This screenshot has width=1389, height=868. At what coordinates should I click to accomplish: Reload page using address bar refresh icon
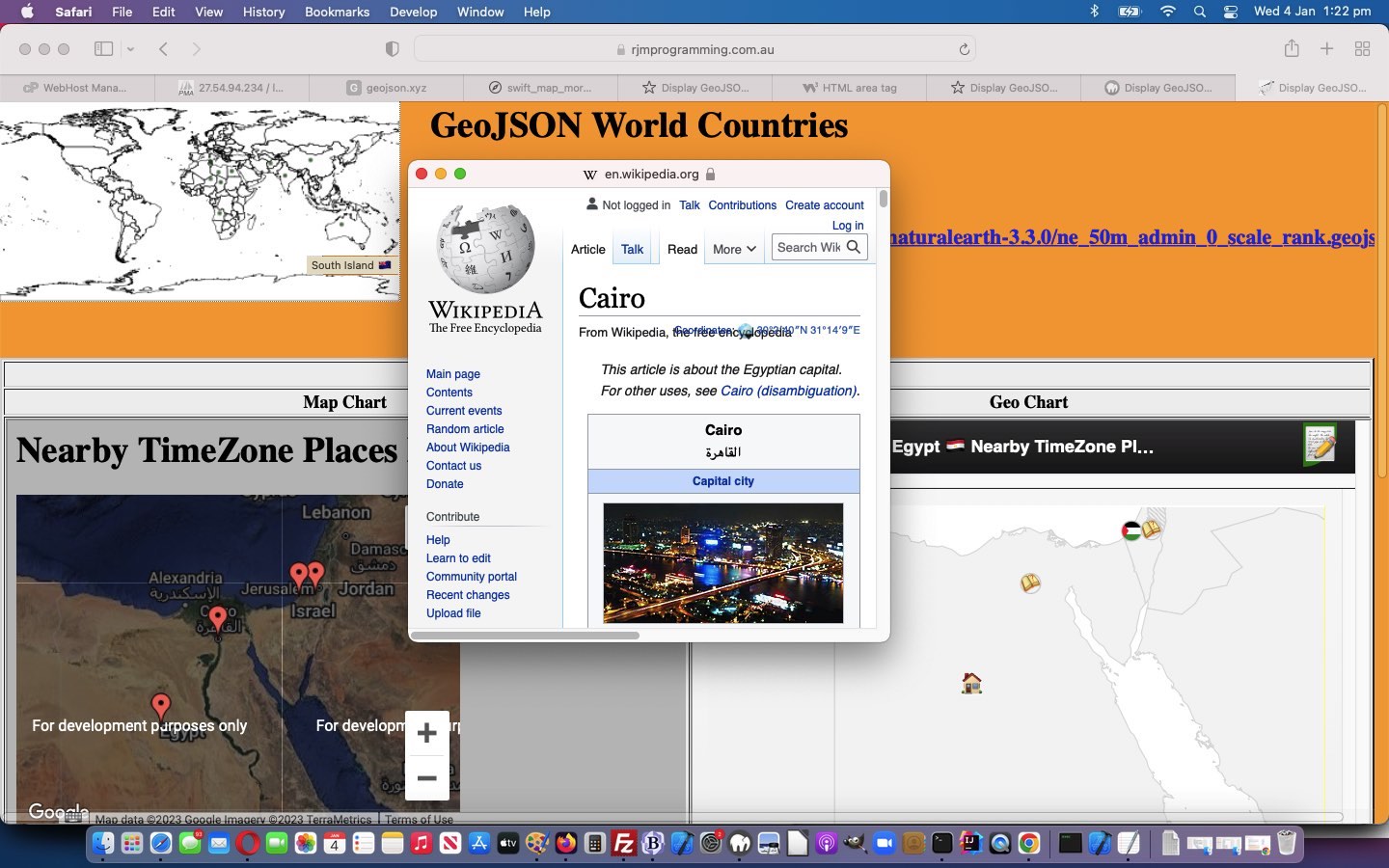[x=964, y=49]
